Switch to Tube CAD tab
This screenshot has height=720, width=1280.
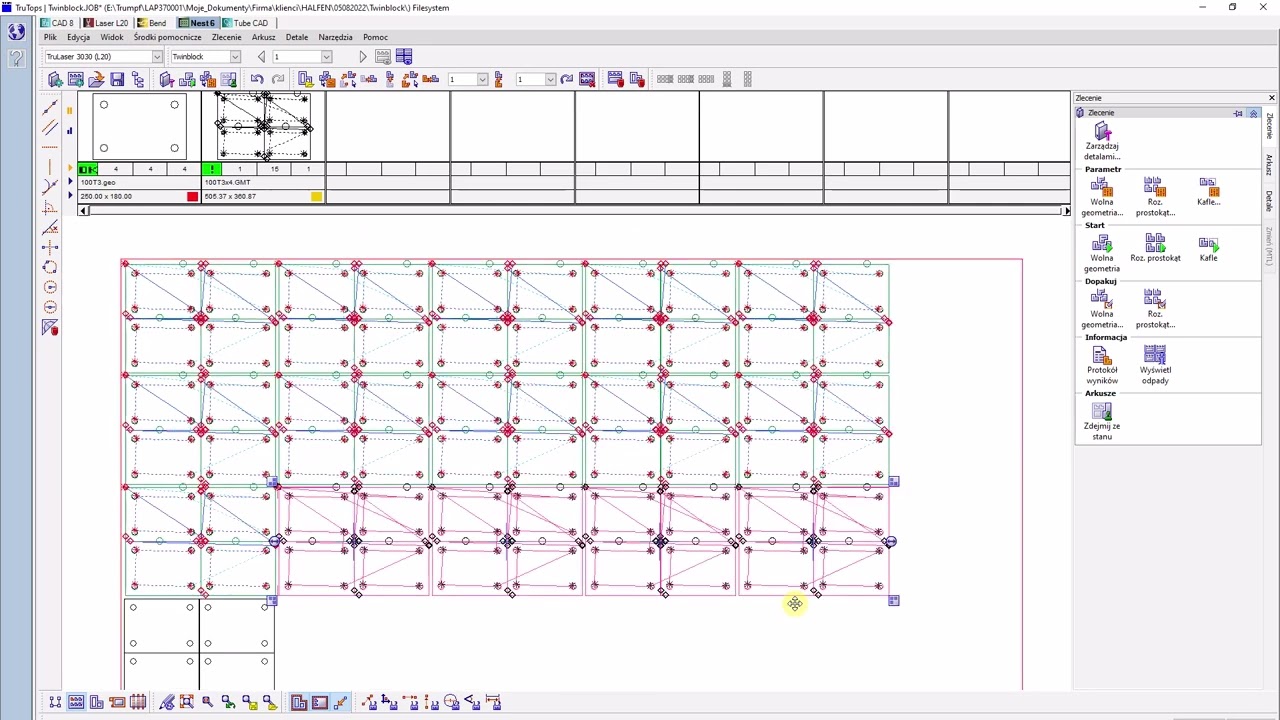pyautogui.click(x=245, y=23)
